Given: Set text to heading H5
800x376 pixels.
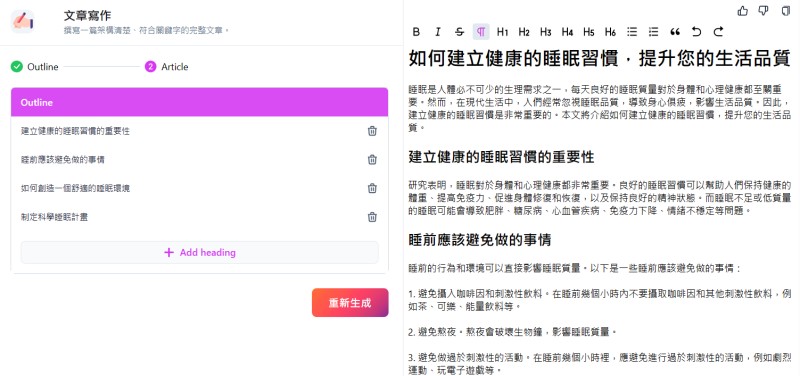Looking at the screenshot, I should click(x=589, y=32).
